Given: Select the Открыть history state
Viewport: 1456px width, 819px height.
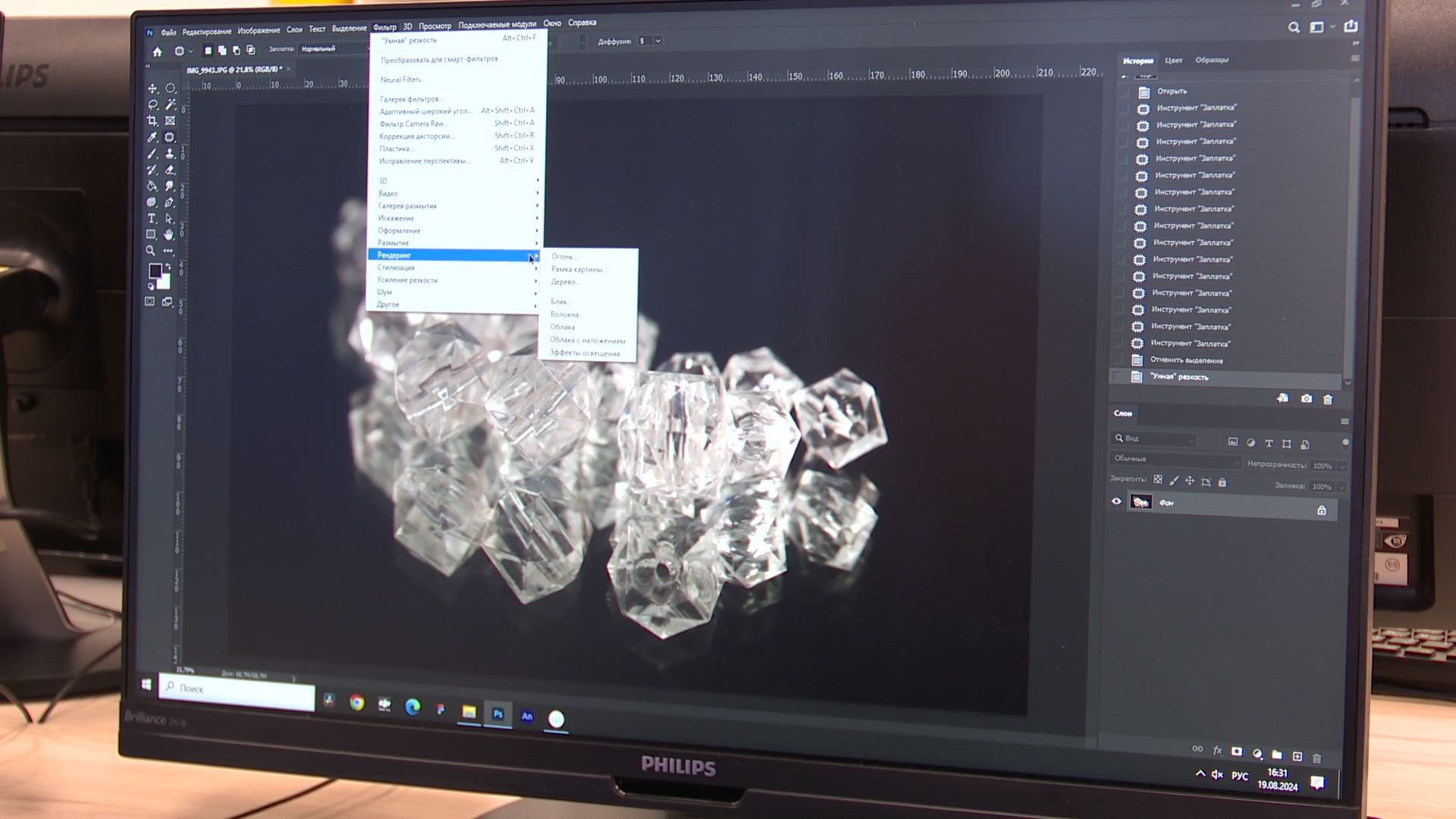Looking at the screenshot, I should 1172,91.
